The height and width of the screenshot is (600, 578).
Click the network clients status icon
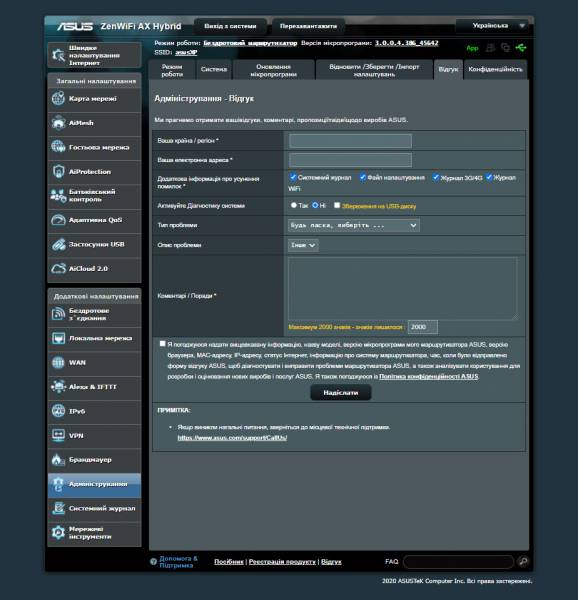(505, 48)
